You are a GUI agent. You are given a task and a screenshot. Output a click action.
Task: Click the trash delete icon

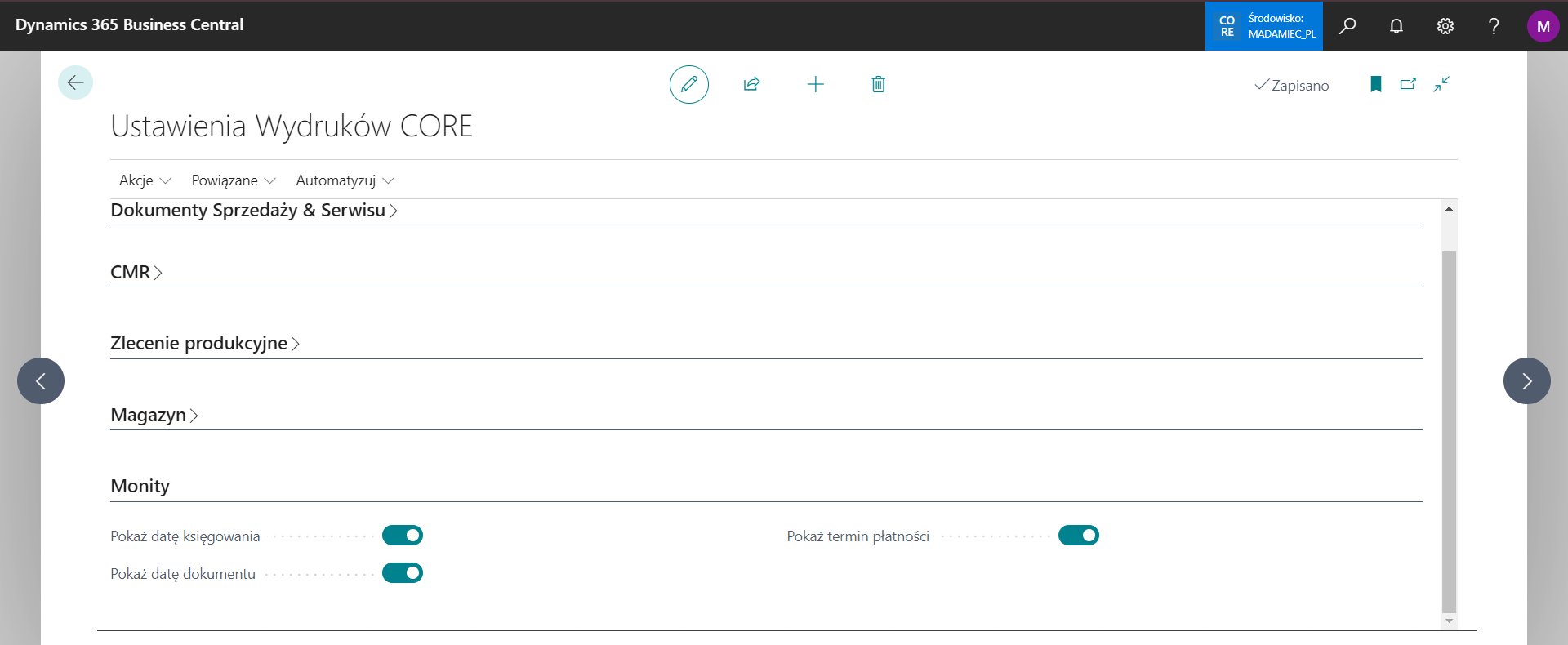pos(878,84)
